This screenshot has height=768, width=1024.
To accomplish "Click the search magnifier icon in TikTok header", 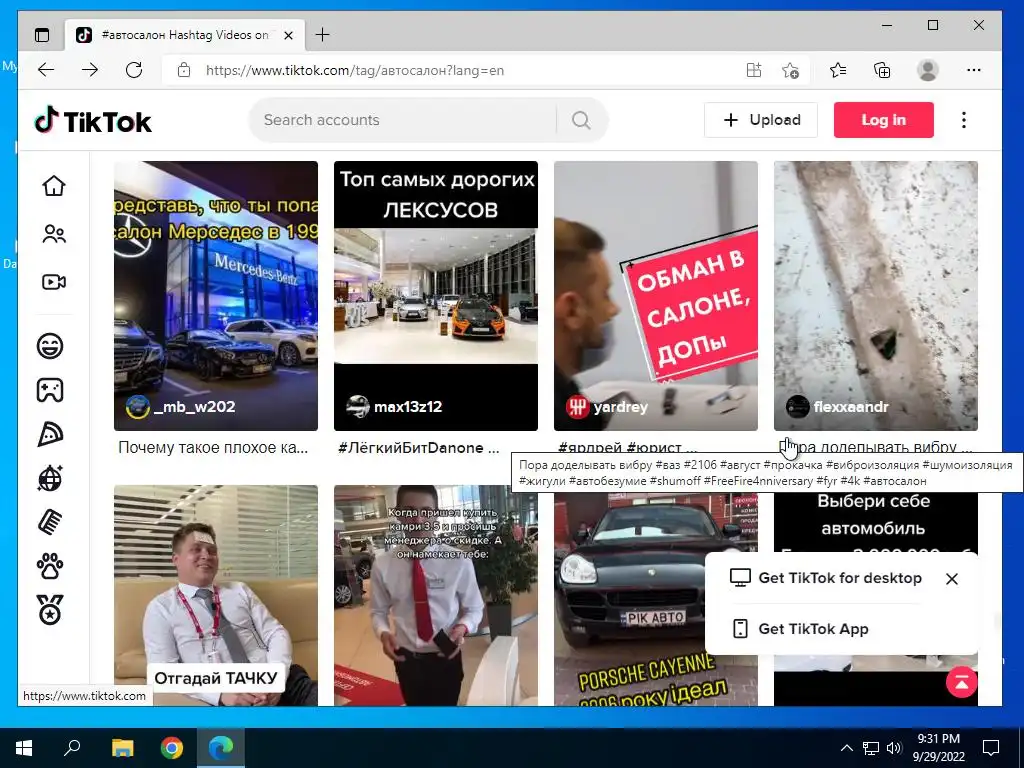I will (x=581, y=120).
